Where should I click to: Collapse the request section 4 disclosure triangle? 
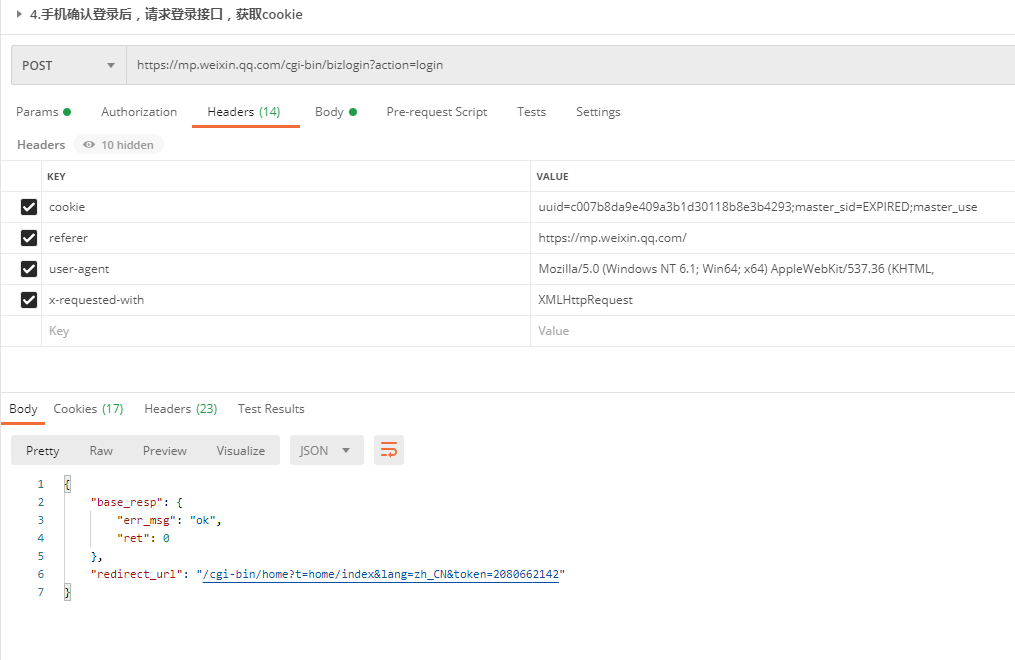tap(19, 14)
